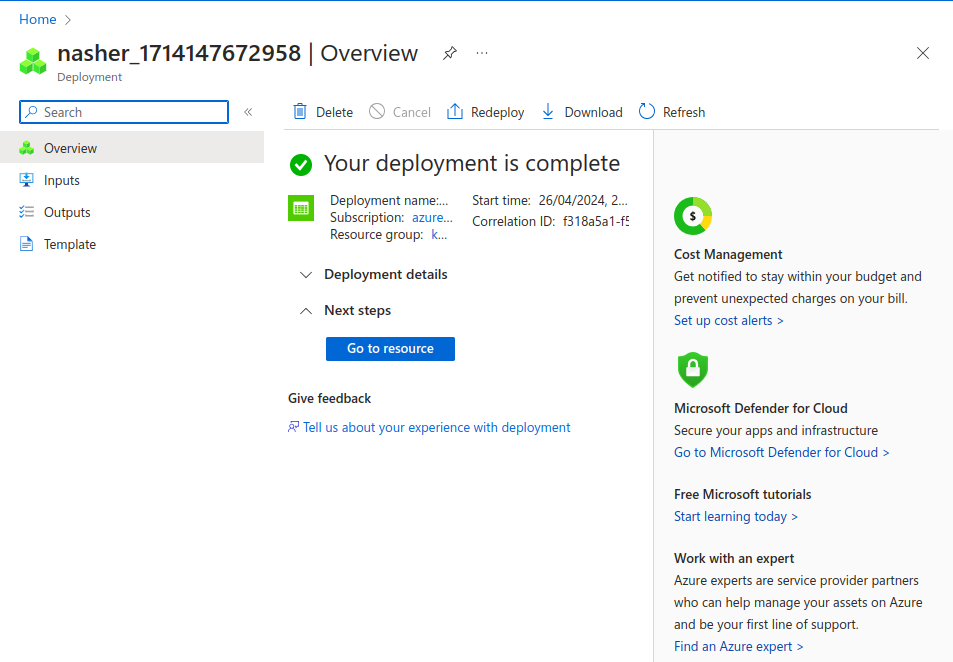953x662 pixels.
Task: Close the deployment overview pane
Action: (x=922, y=54)
